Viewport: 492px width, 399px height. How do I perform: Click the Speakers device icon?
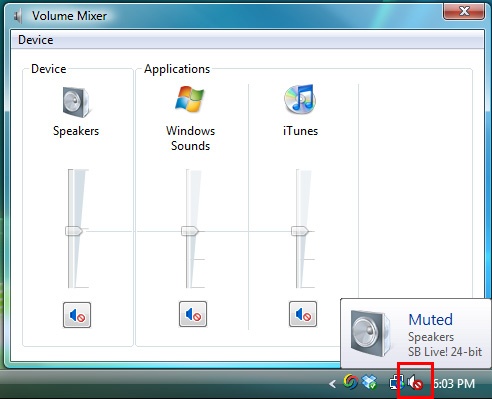pyautogui.click(x=76, y=102)
